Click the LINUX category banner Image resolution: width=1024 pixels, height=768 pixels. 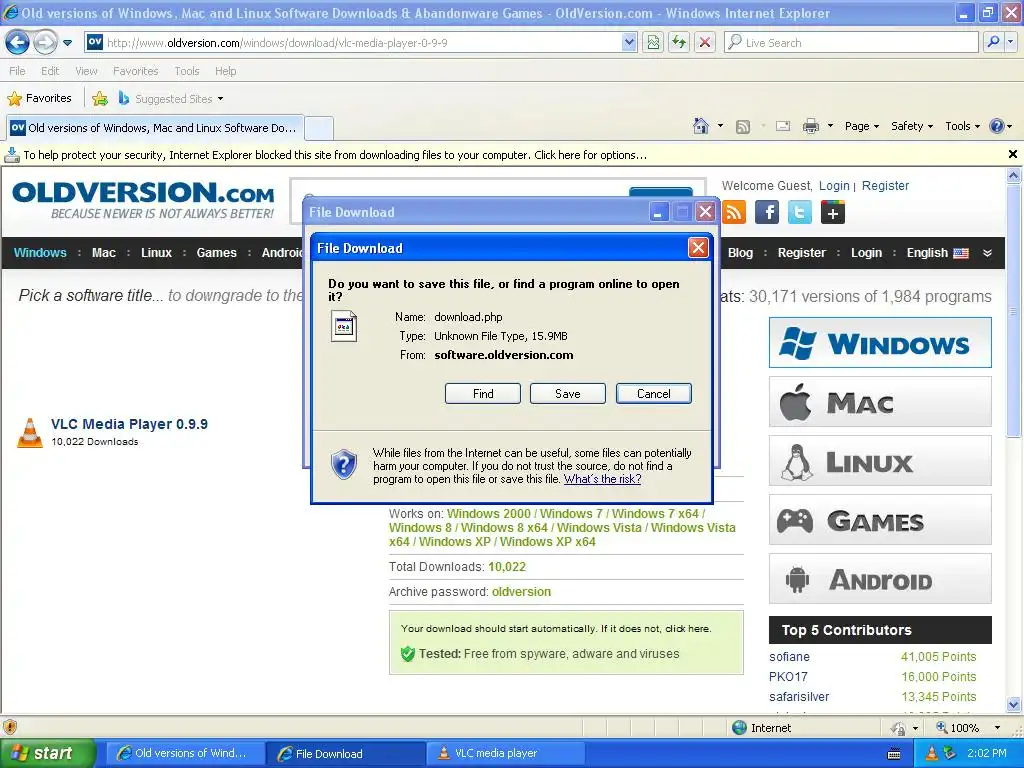point(880,461)
